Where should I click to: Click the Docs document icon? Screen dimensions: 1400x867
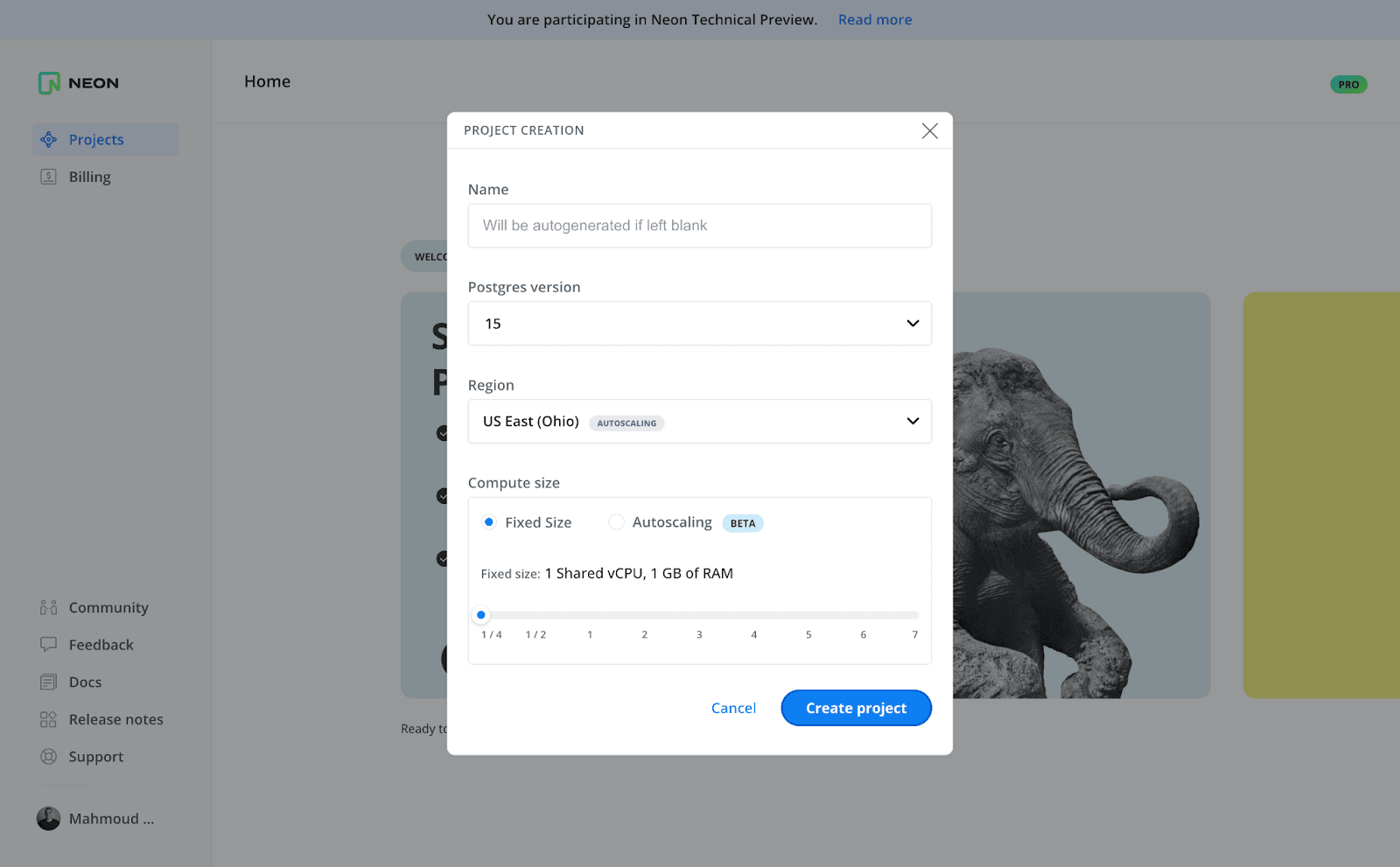pyautogui.click(x=49, y=682)
